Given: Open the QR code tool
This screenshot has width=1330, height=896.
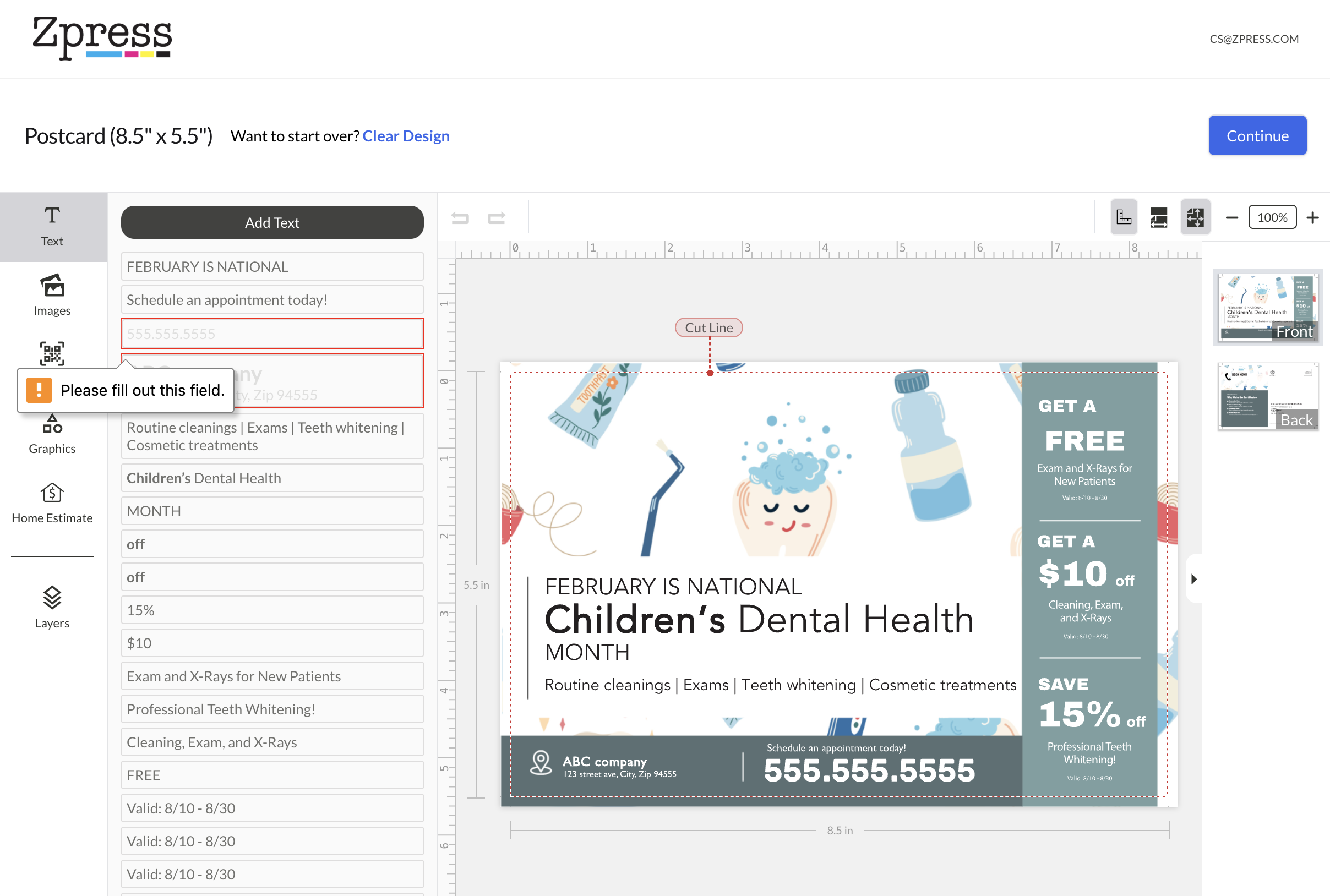Looking at the screenshot, I should [52, 354].
